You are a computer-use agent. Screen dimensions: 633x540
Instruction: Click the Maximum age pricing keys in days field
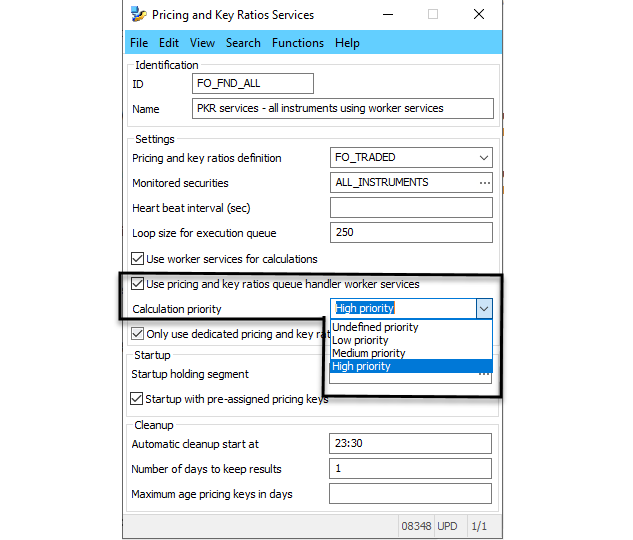410,494
